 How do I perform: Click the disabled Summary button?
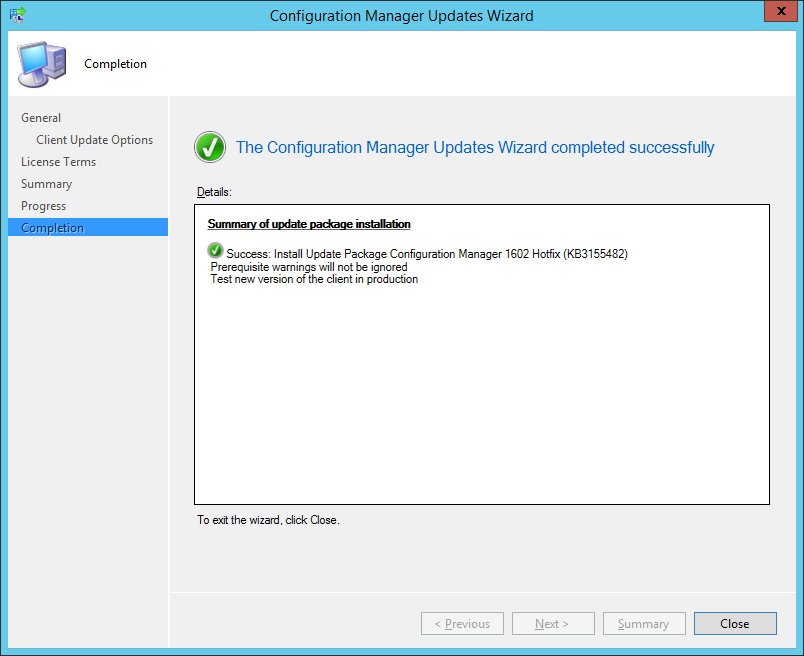click(x=644, y=623)
